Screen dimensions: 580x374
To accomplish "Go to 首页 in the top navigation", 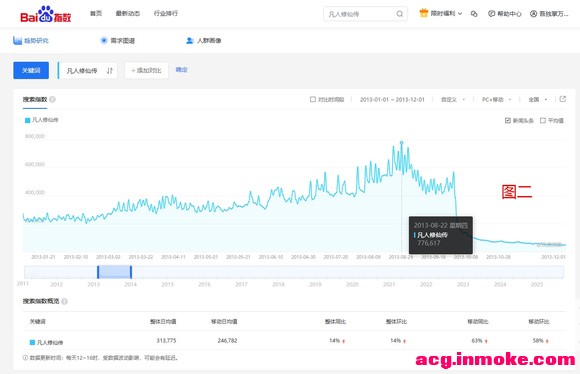I will click(x=96, y=13).
